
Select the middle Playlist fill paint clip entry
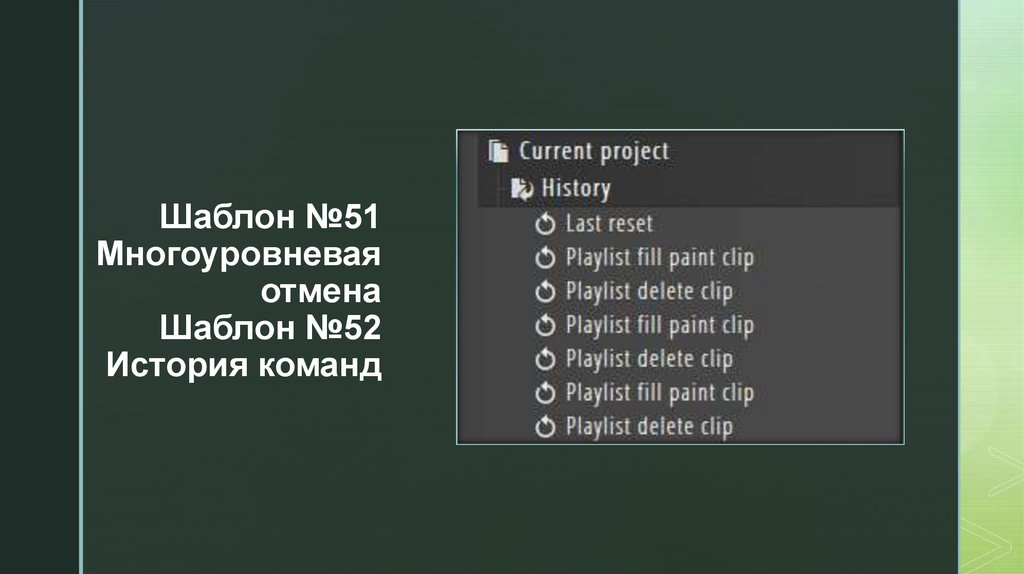(x=659, y=326)
